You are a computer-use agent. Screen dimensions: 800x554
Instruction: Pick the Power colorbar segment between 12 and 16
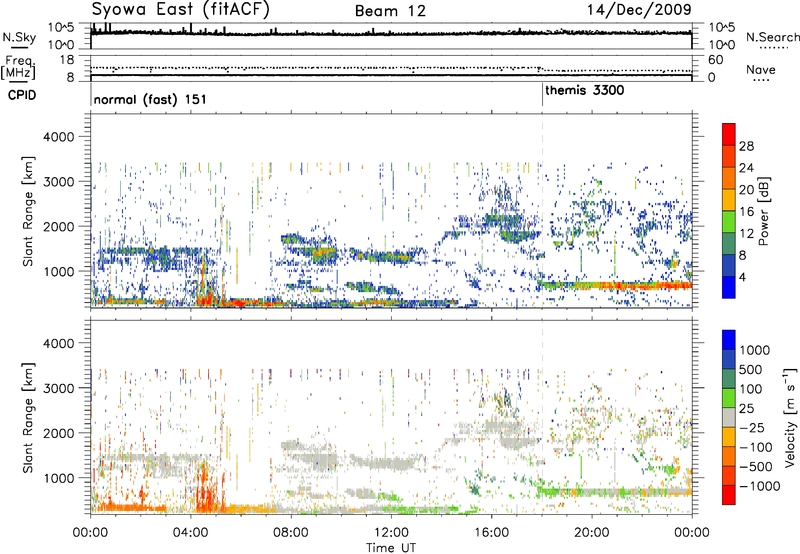pyautogui.click(x=729, y=221)
